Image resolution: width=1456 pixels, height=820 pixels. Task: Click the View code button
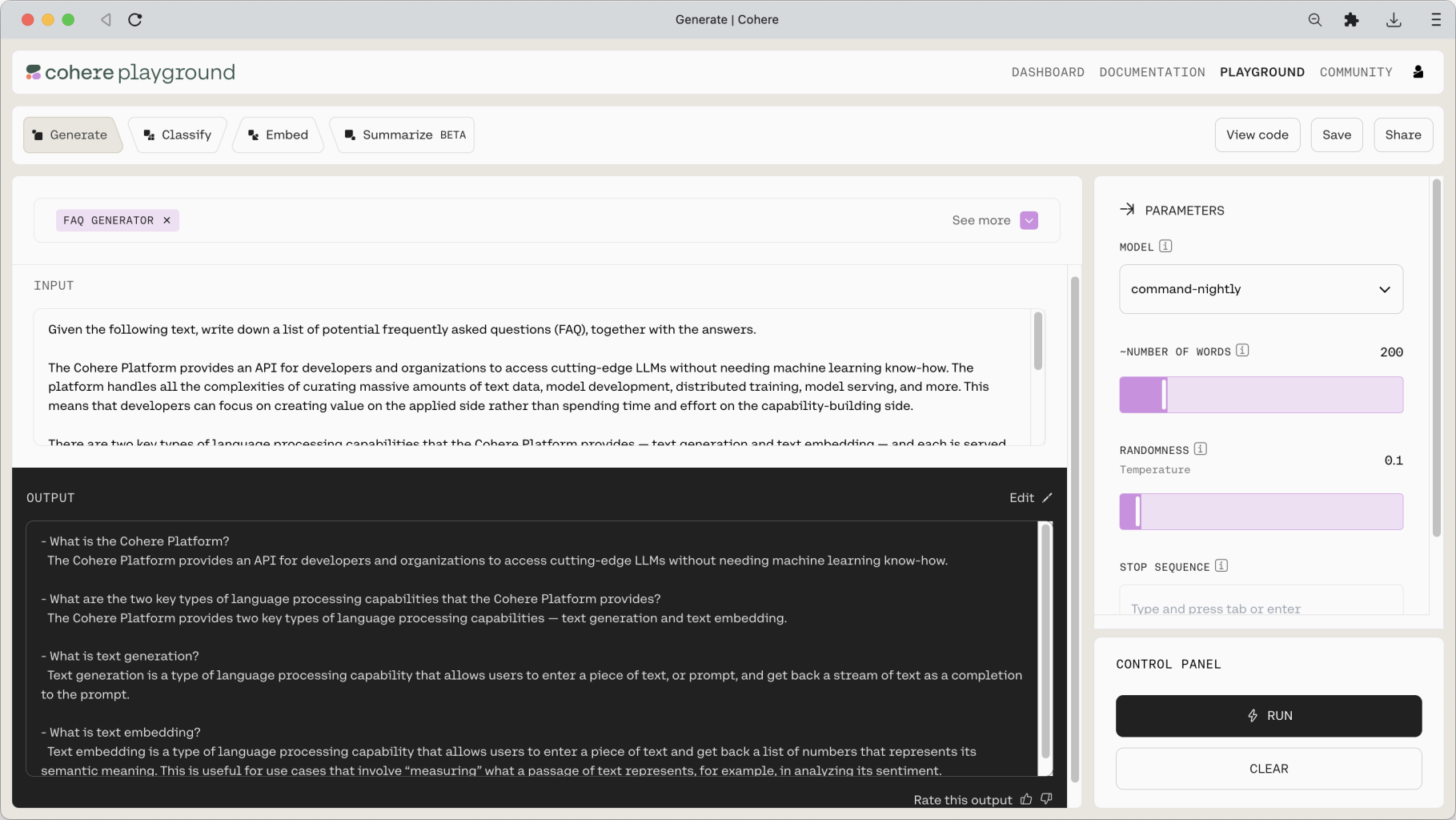(x=1257, y=135)
